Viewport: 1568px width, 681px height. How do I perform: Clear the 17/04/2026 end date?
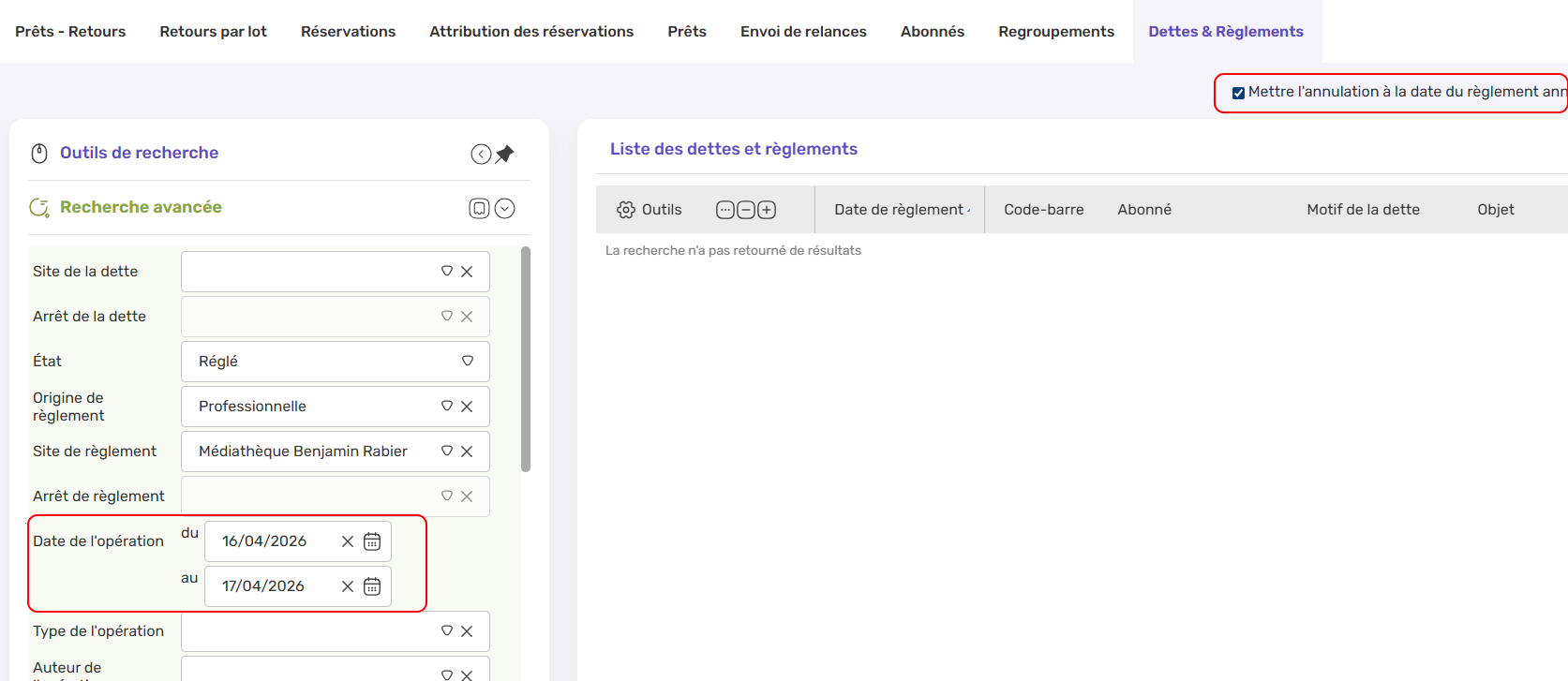[x=348, y=586]
